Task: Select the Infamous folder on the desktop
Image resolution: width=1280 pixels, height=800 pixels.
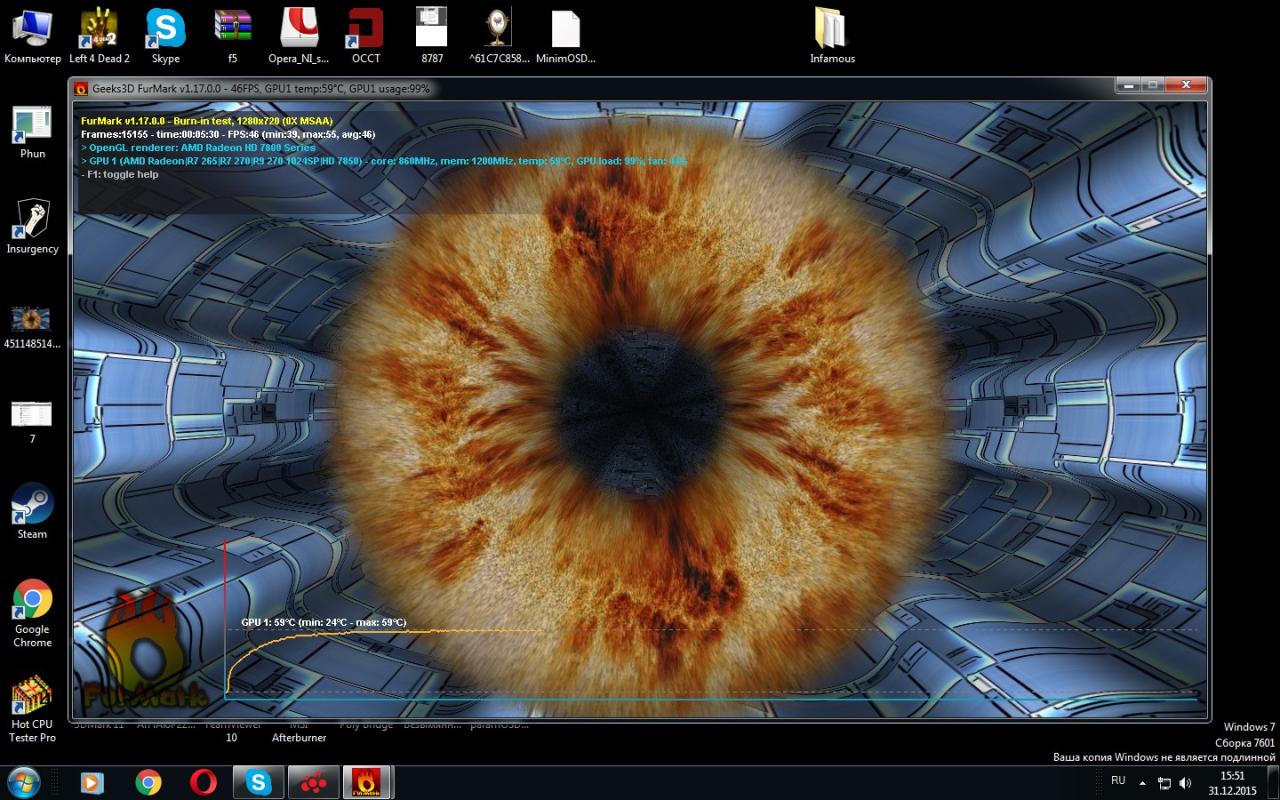Action: [831, 30]
